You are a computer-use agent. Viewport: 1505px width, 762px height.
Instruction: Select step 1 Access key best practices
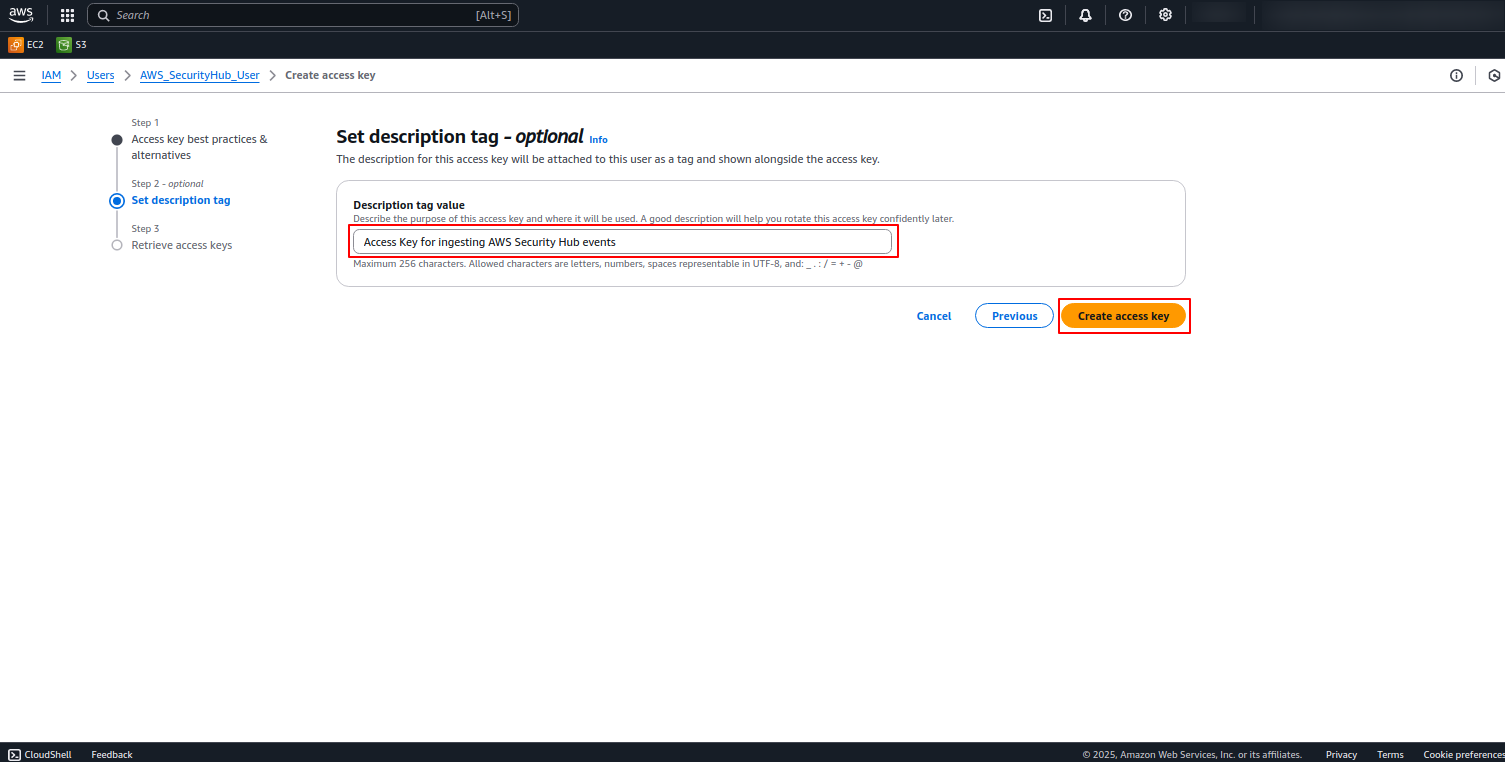coord(199,147)
